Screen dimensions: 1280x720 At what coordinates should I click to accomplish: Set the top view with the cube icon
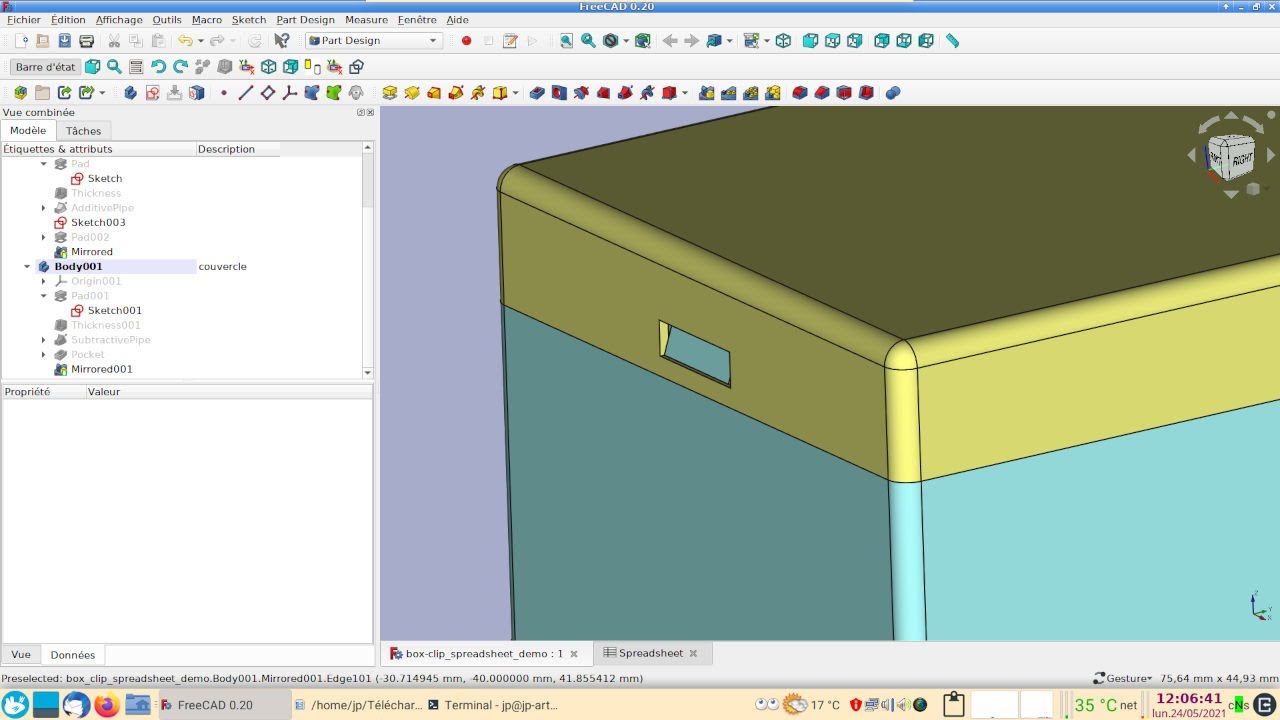point(833,41)
